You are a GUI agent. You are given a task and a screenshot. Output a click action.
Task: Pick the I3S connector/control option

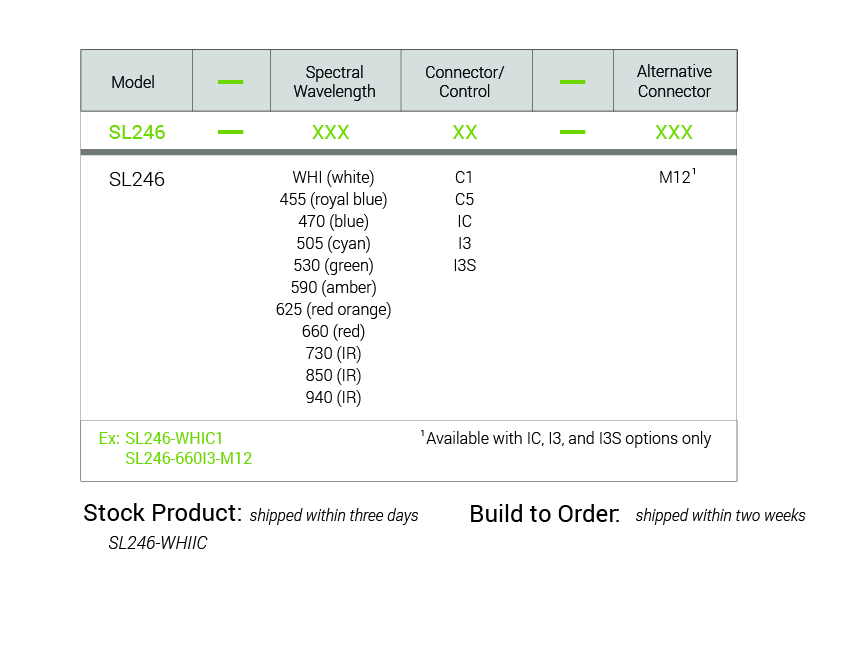(464, 266)
